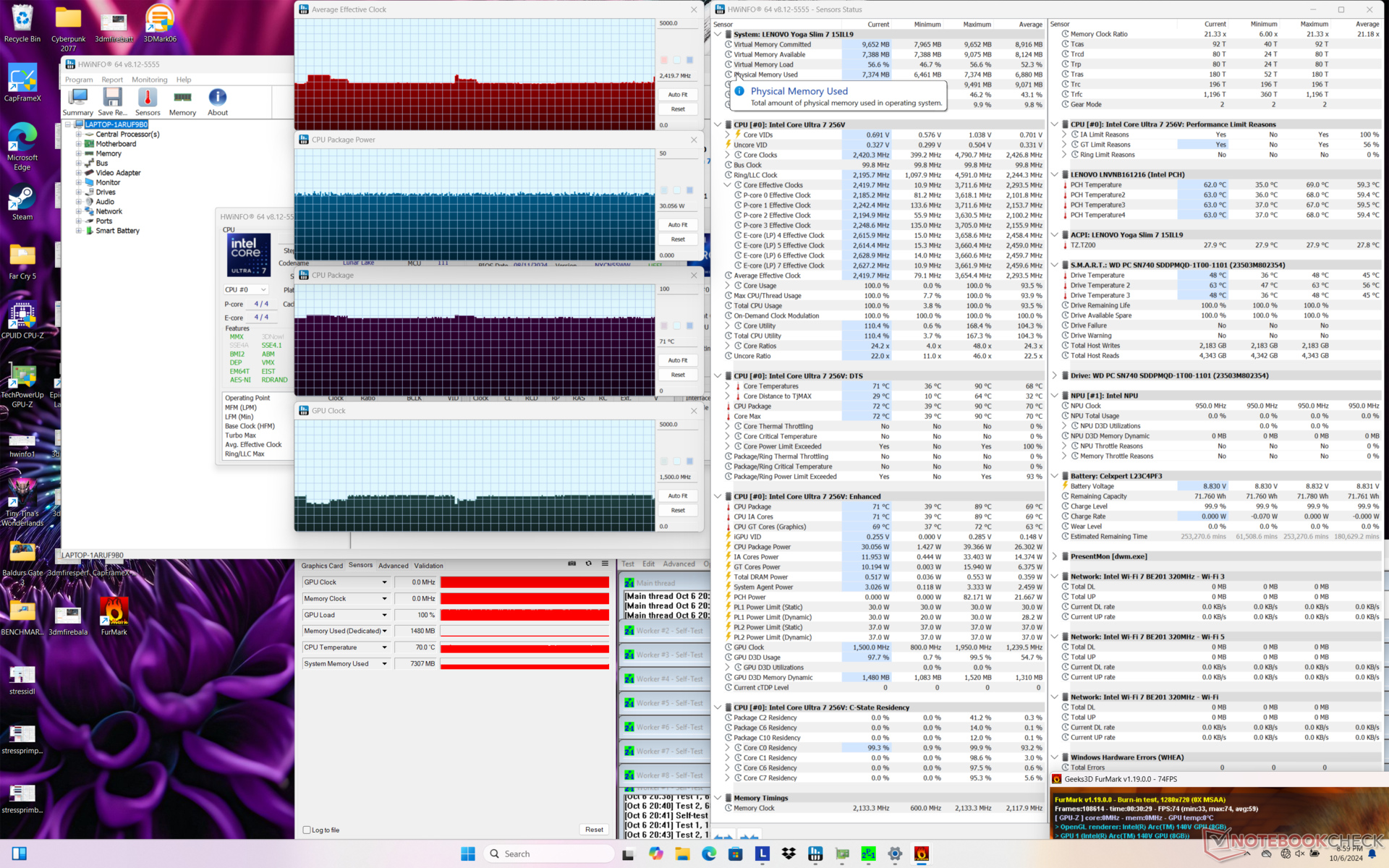Open the Program menu in HWiNFO
The width and height of the screenshot is (1389, 868).
click(79, 80)
